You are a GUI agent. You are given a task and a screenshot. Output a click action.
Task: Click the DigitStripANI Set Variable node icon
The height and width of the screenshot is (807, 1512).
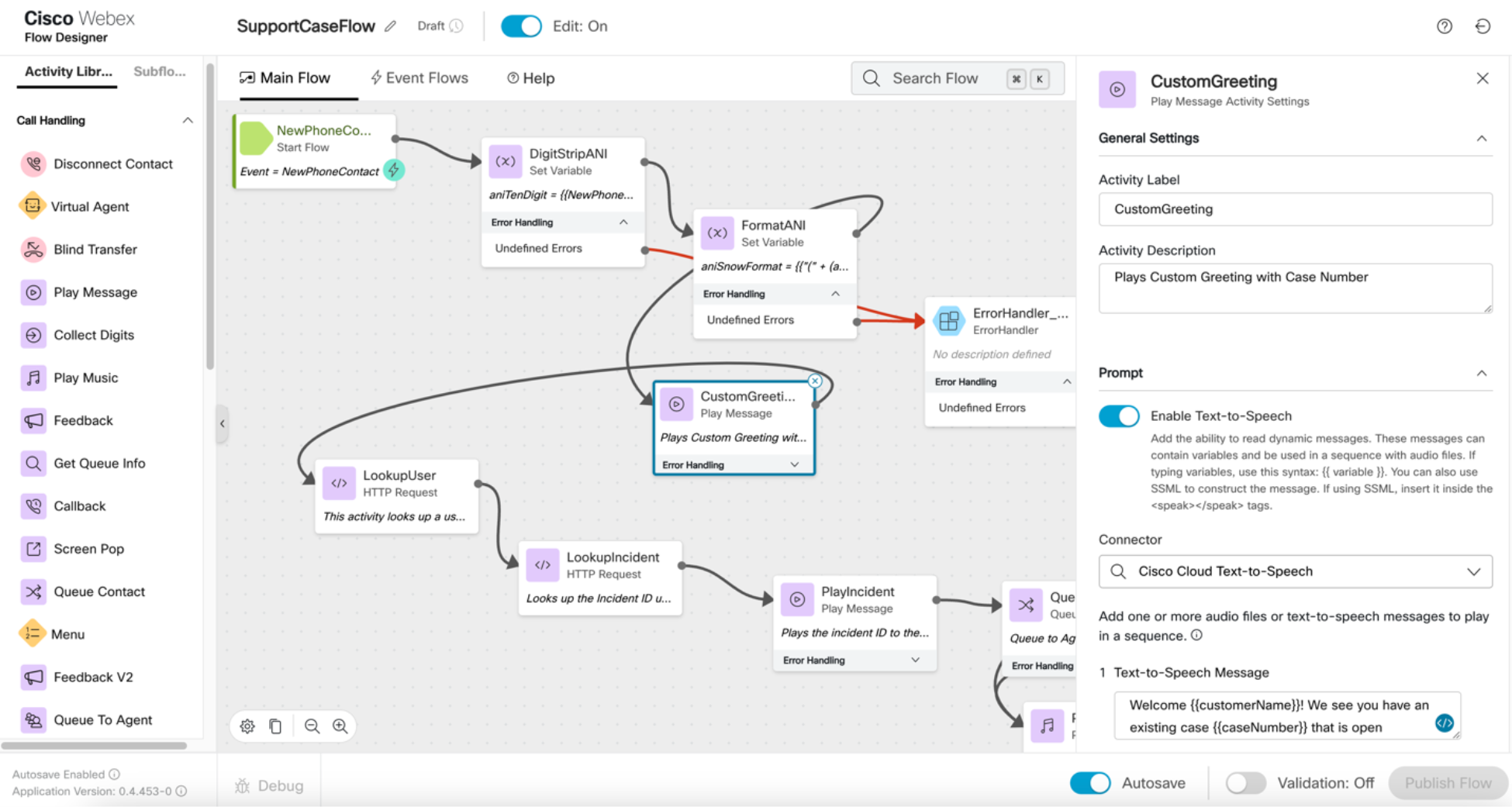[x=505, y=161]
